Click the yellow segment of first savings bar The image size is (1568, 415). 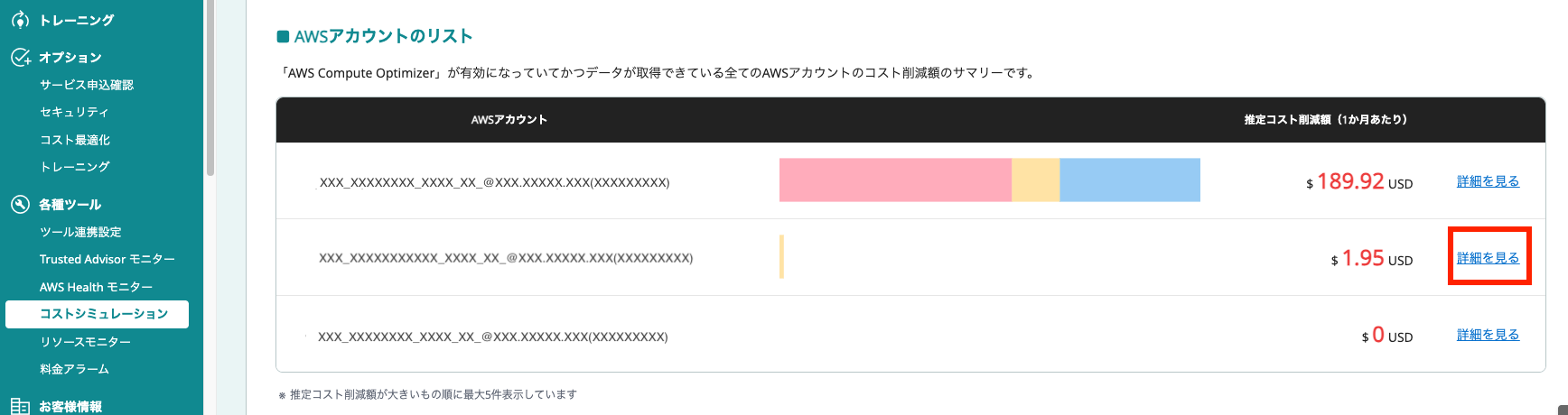click(x=1035, y=180)
